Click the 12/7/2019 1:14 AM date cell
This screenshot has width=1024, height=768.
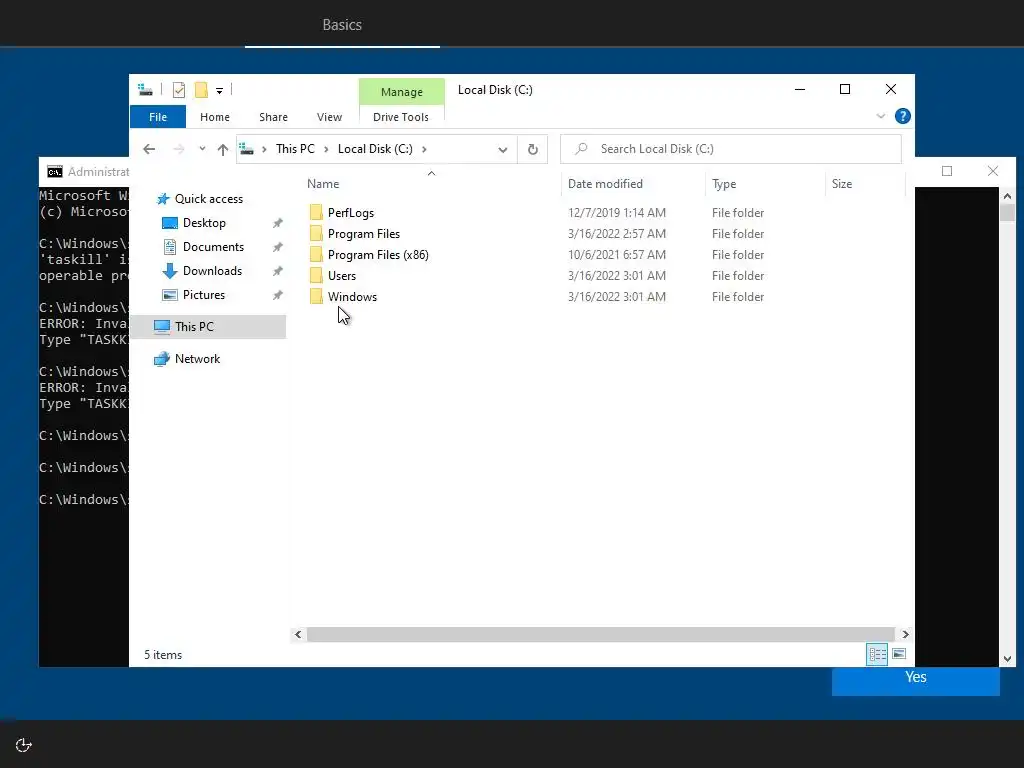616,213
